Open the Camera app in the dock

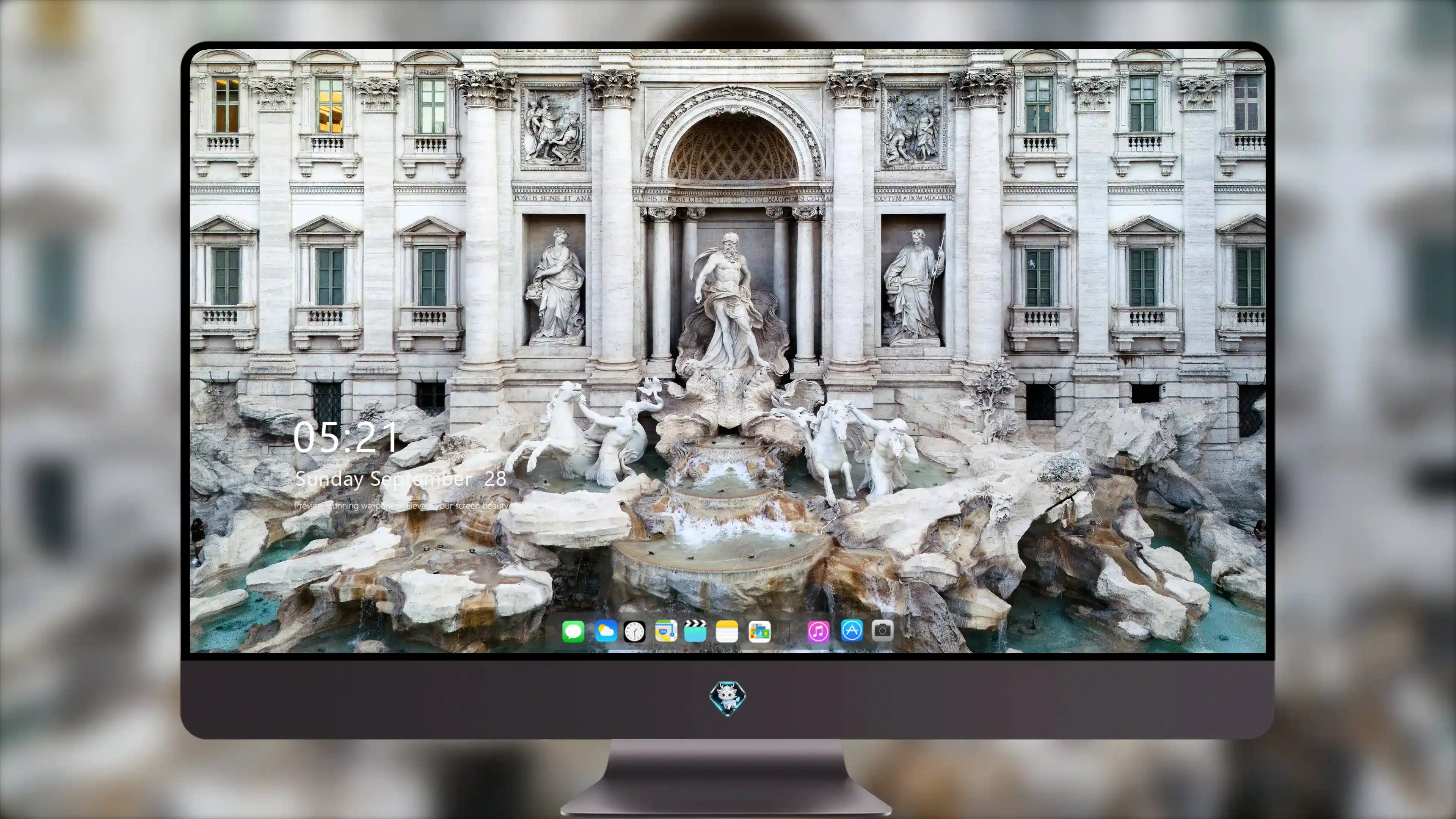tap(882, 631)
